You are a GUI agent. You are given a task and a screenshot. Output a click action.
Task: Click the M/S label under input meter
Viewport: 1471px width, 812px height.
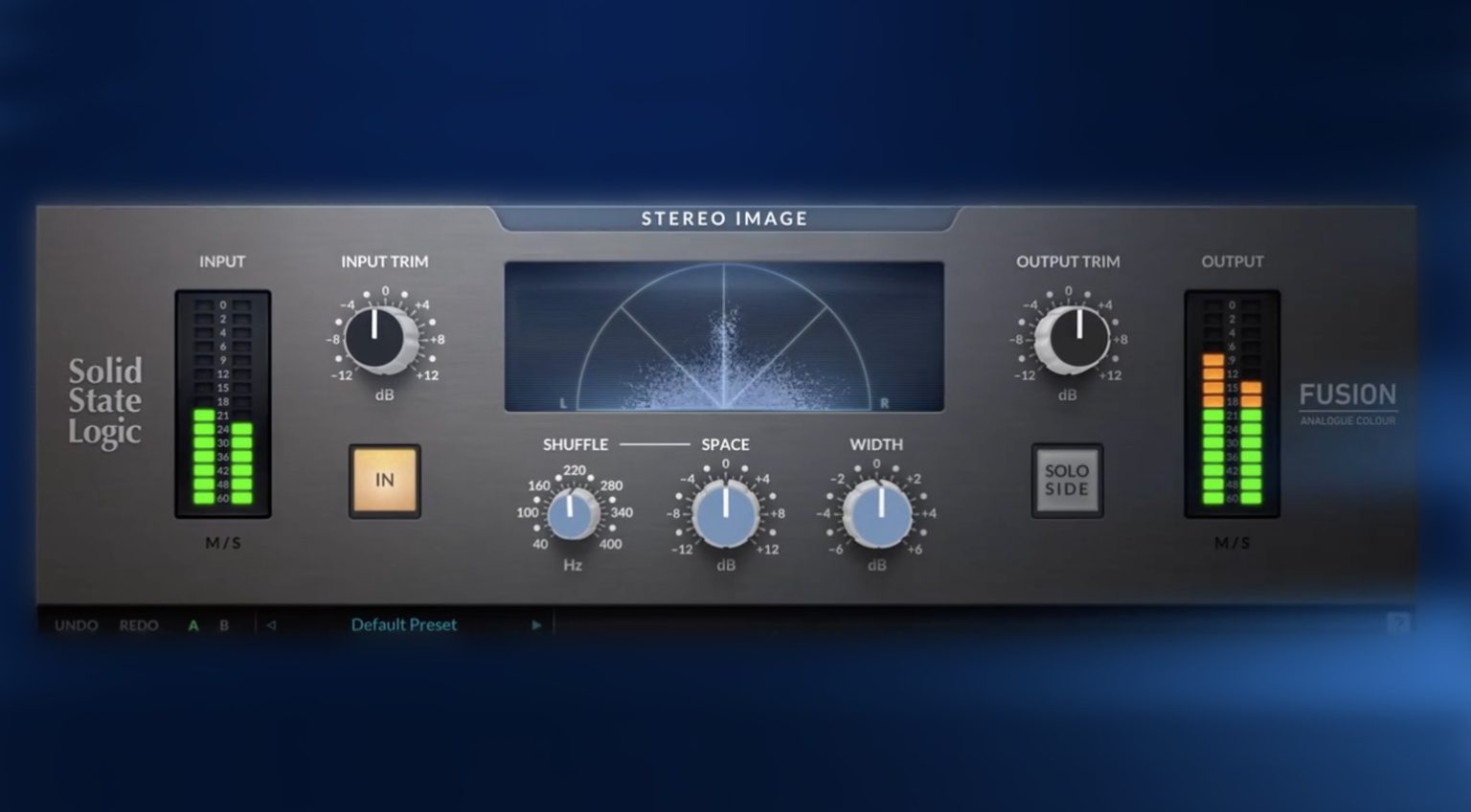(223, 543)
